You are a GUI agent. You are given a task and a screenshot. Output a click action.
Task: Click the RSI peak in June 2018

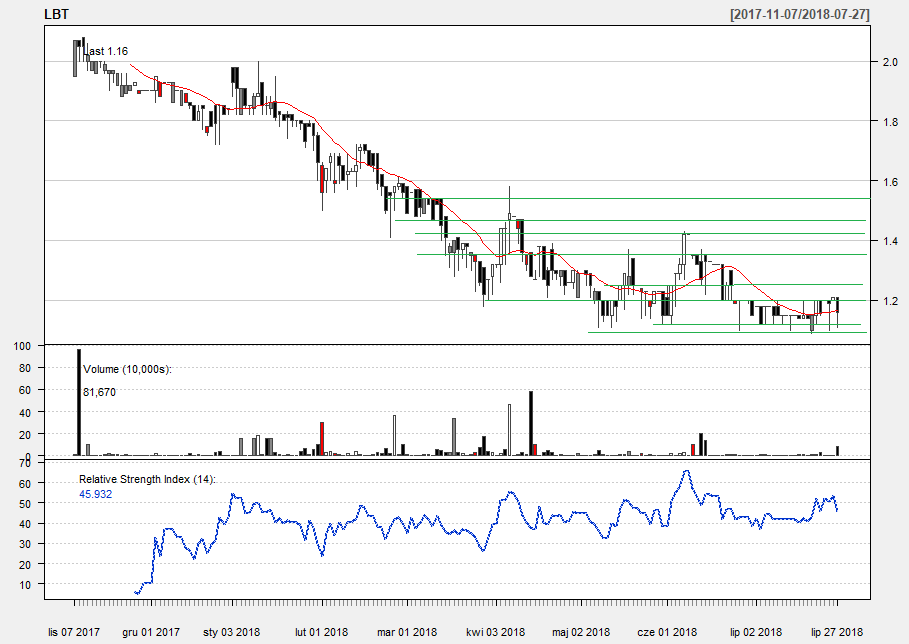(x=686, y=471)
